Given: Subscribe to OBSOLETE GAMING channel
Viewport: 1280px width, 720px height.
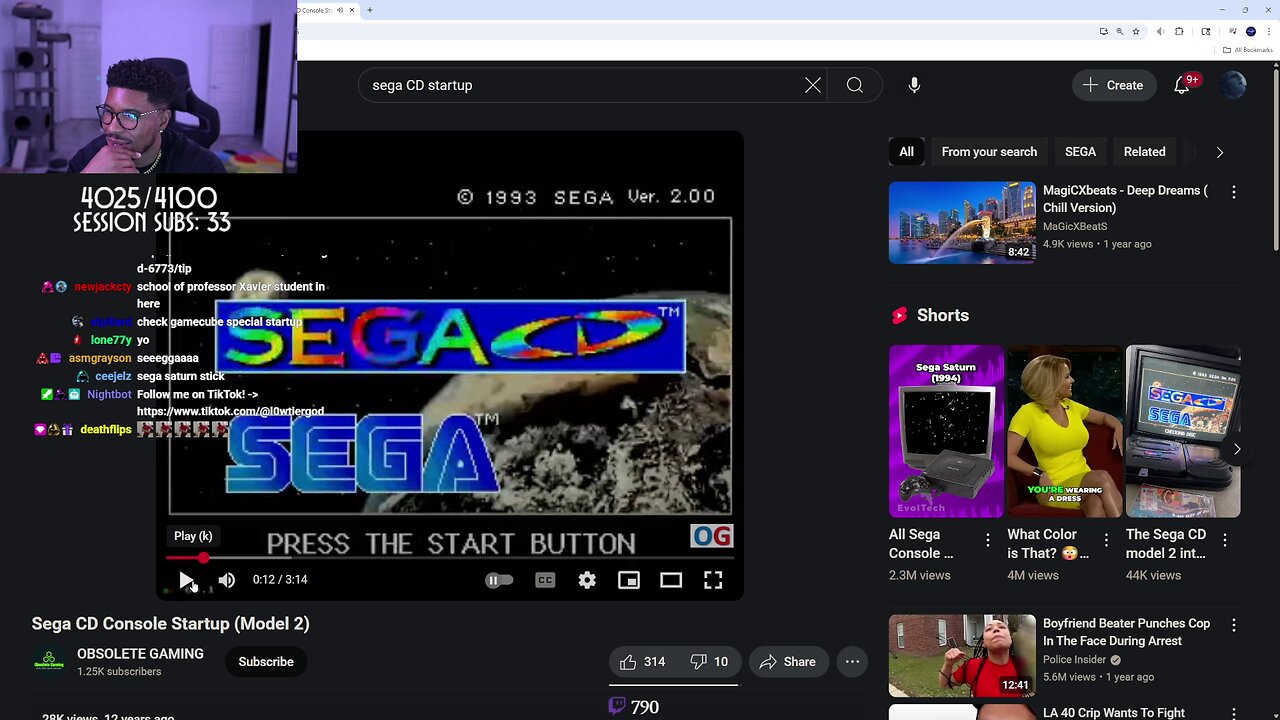Looking at the screenshot, I should (266, 662).
